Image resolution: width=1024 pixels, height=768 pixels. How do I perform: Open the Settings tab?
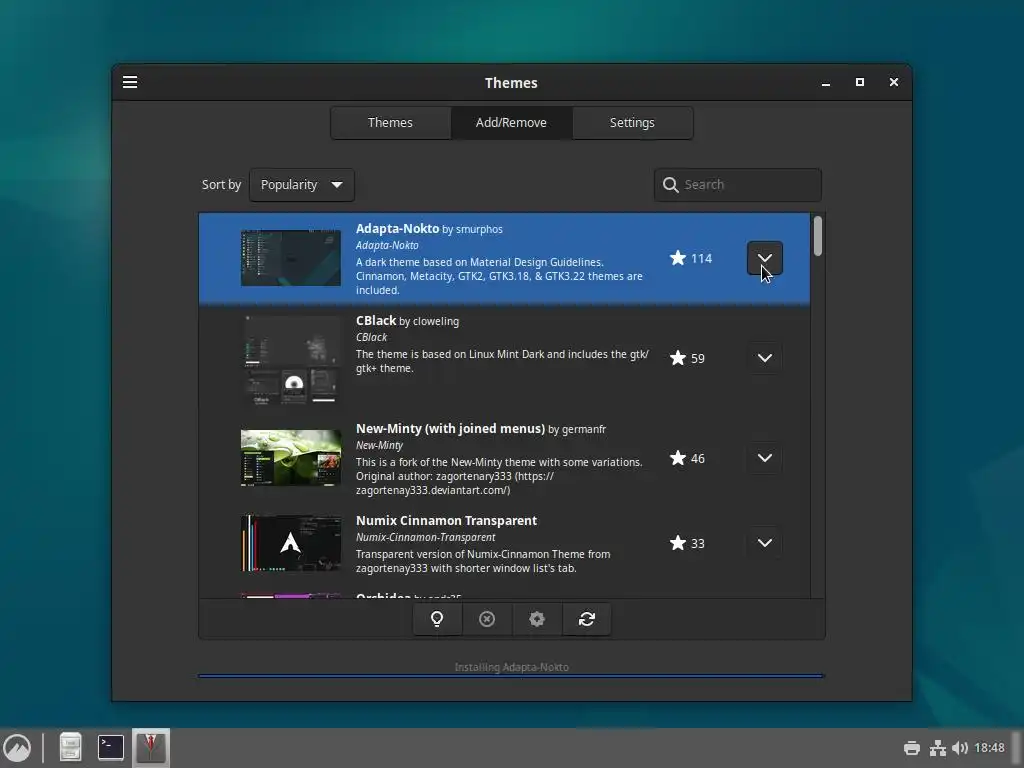pos(632,123)
